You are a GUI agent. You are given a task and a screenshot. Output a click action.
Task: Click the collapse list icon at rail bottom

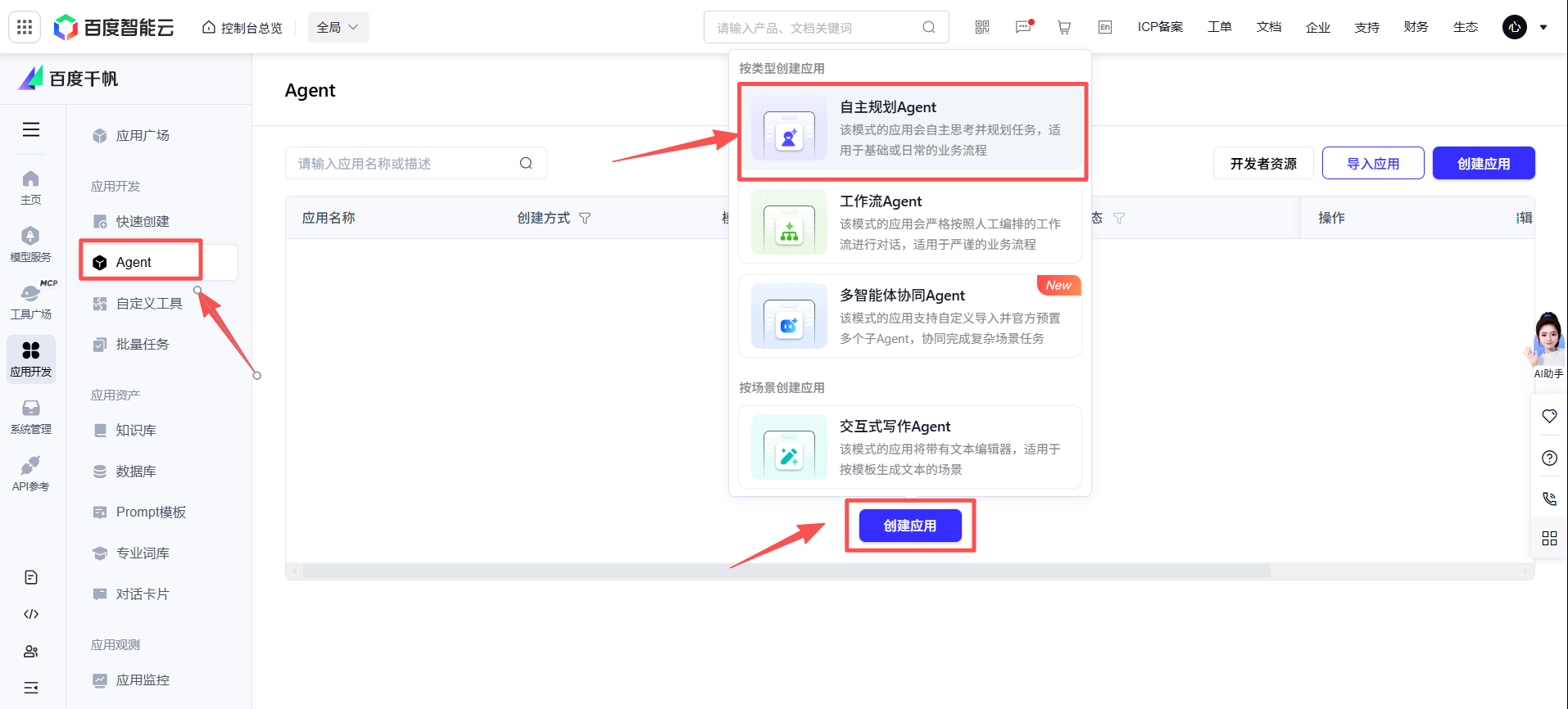click(31, 688)
